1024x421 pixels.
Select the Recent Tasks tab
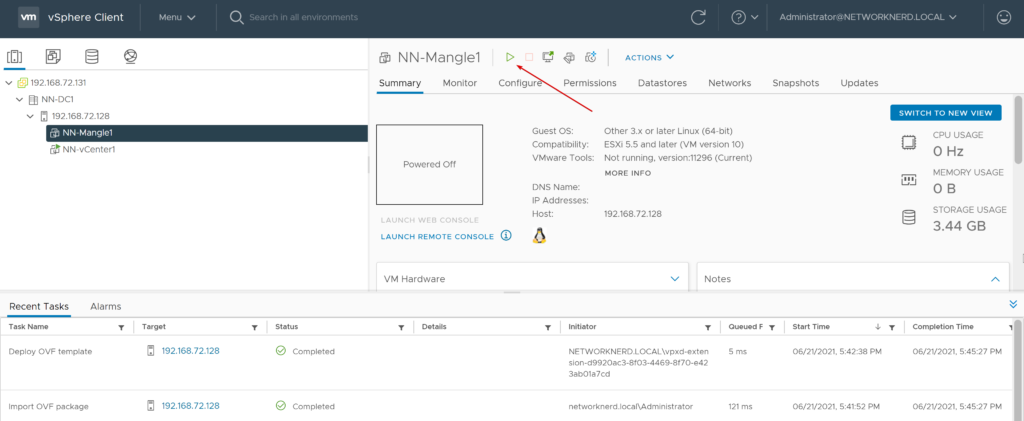[x=39, y=306]
